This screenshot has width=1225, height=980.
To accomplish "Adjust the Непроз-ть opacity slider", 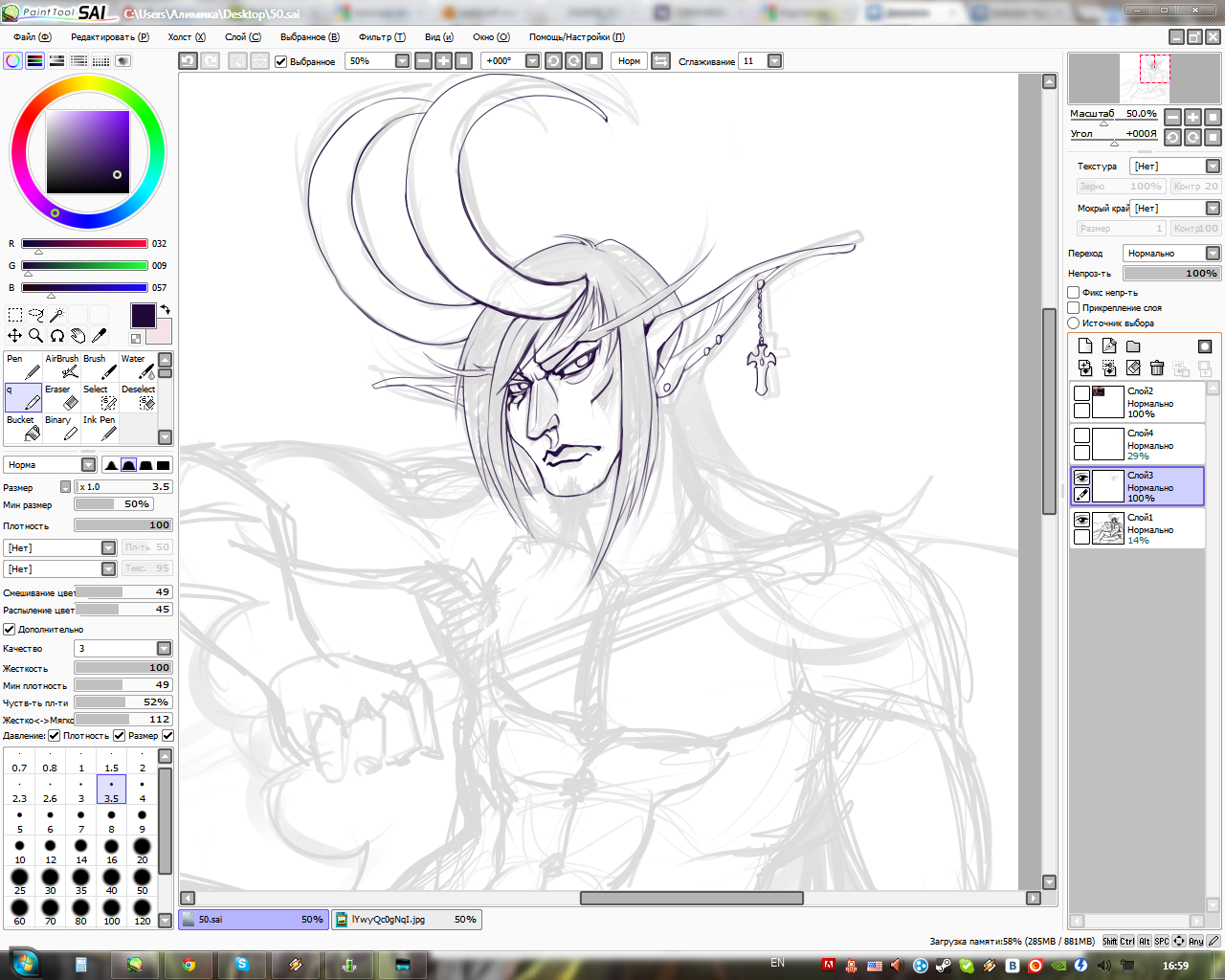I will (1171, 273).
